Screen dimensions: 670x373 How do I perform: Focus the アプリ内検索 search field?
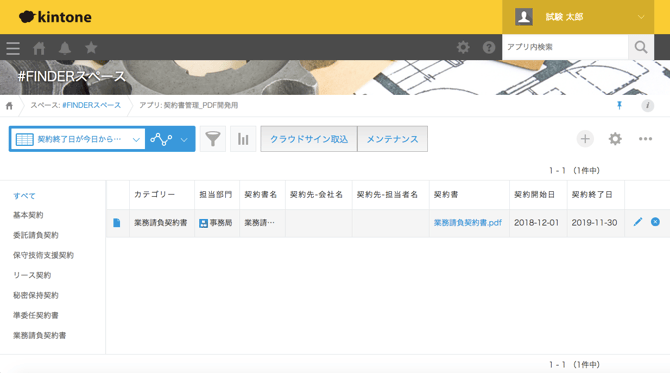point(565,47)
